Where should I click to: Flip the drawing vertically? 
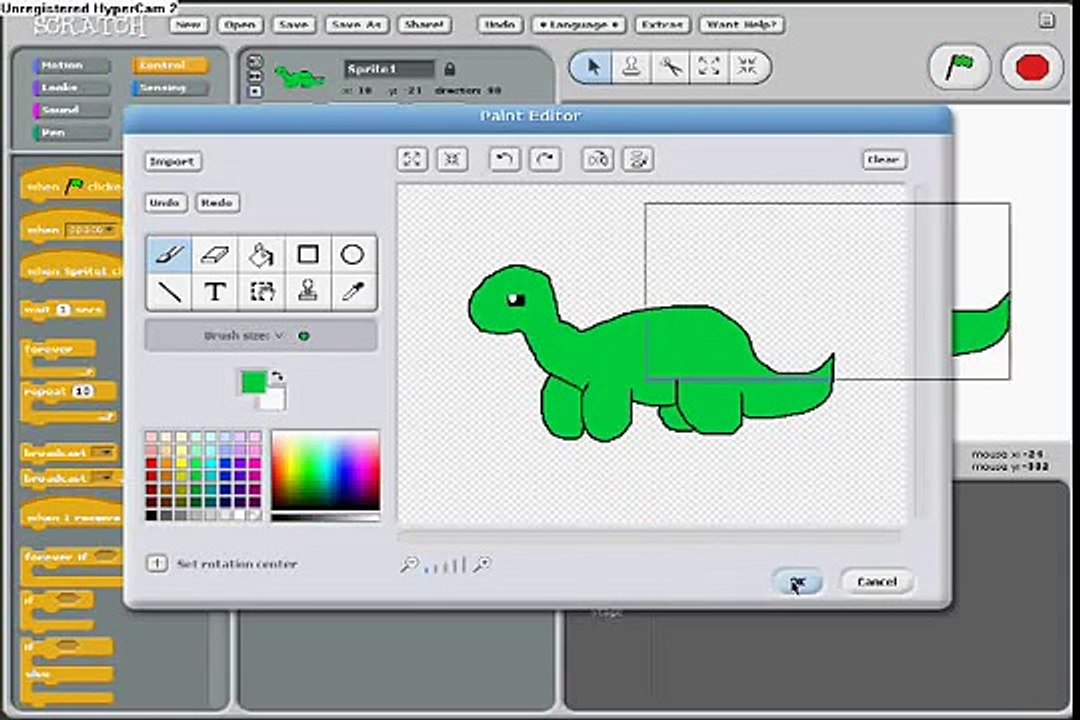tap(638, 159)
